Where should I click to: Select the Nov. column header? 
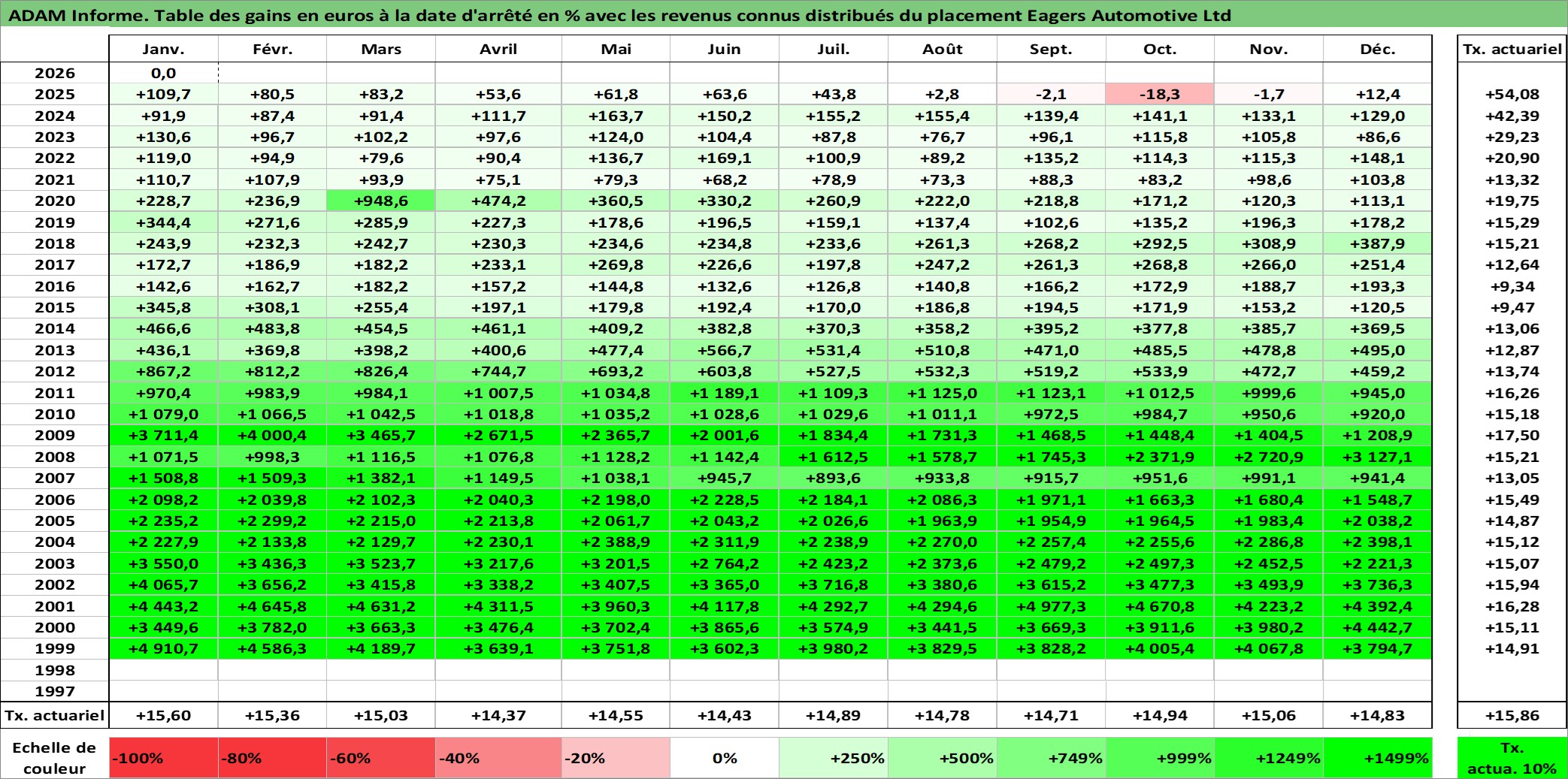pyautogui.click(x=1269, y=49)
